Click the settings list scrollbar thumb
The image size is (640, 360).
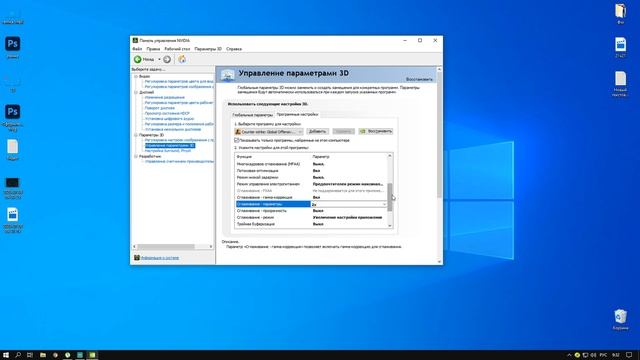point(390,197)
